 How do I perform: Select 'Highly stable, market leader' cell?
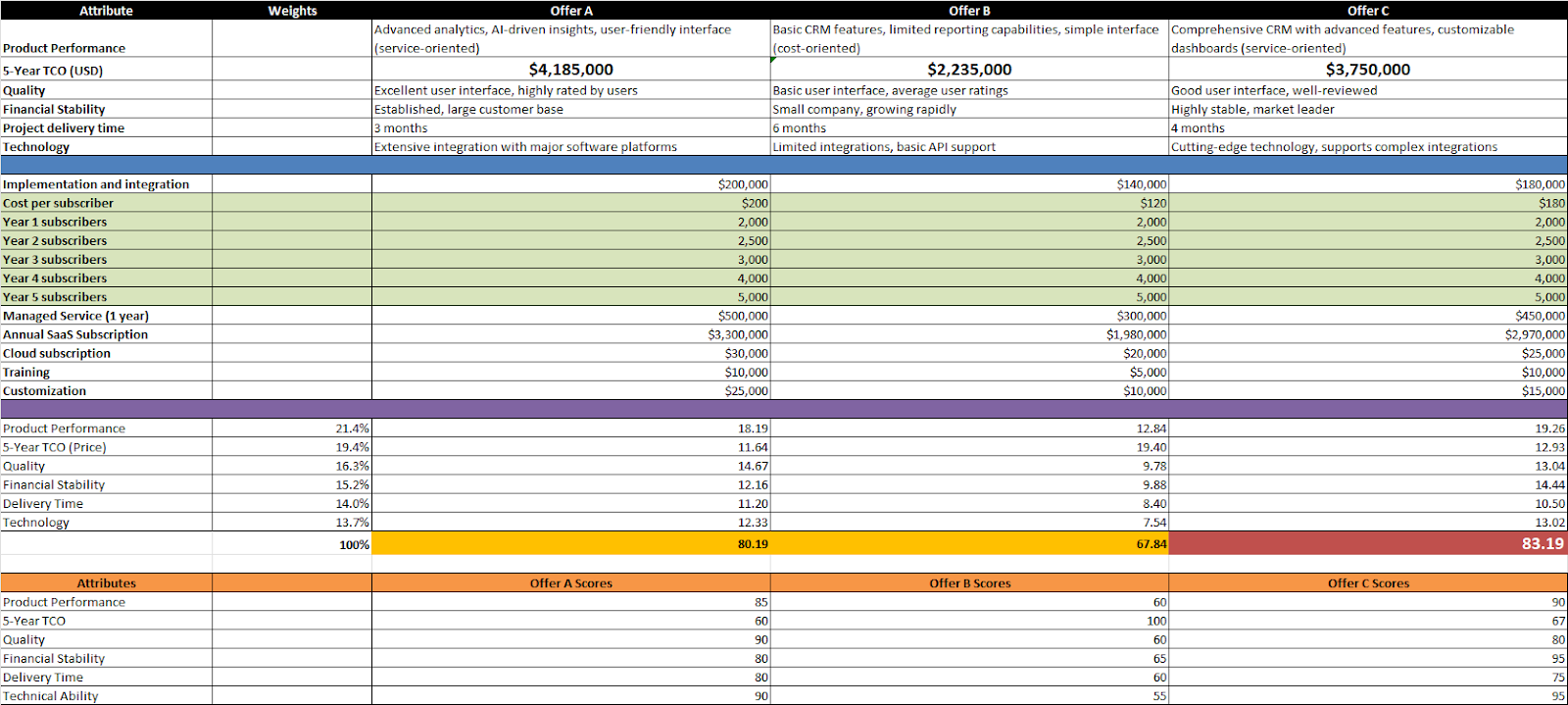coord(1368,109)
